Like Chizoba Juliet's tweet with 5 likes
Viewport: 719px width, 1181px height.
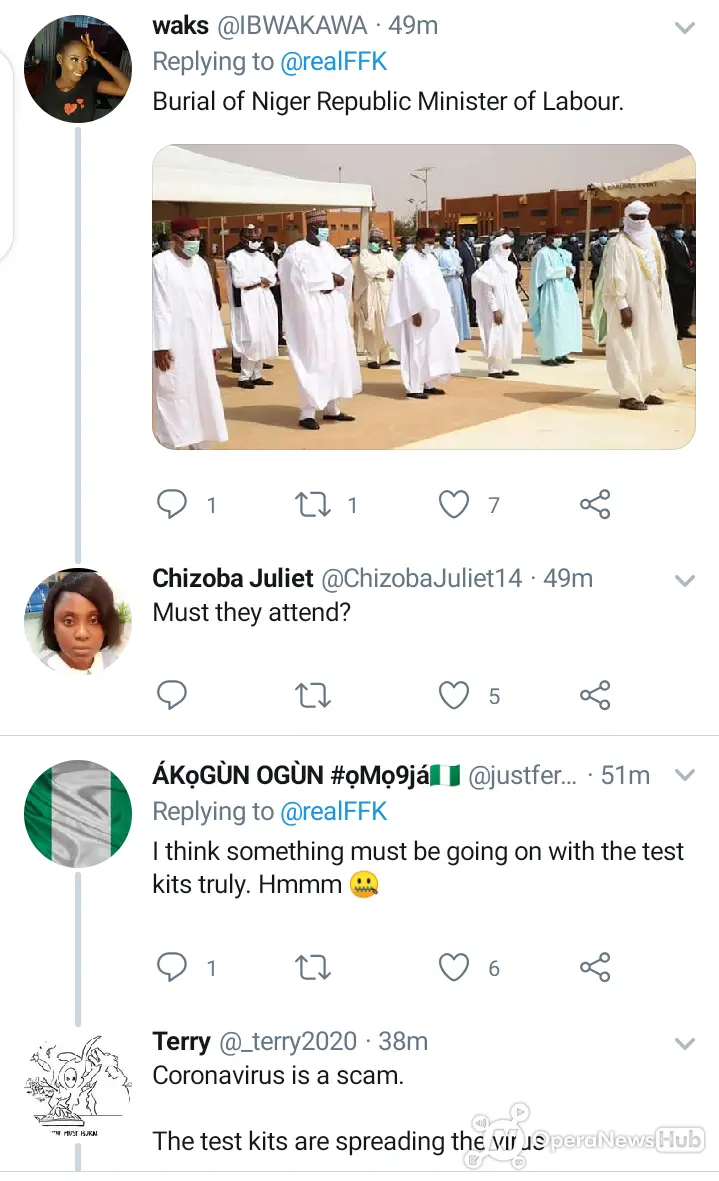454,695
